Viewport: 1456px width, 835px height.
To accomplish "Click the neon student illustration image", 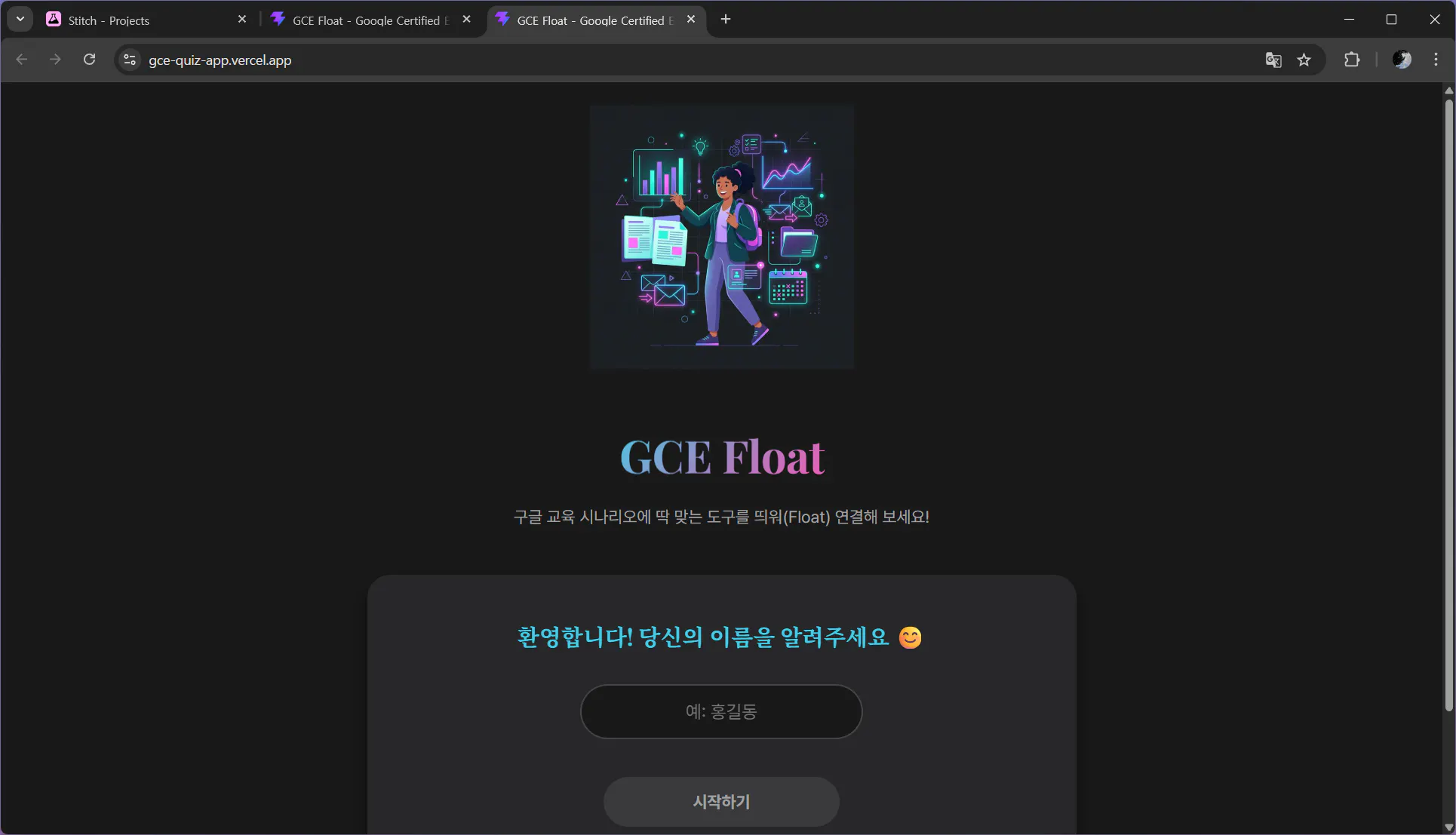I will (x=722, y=237).
